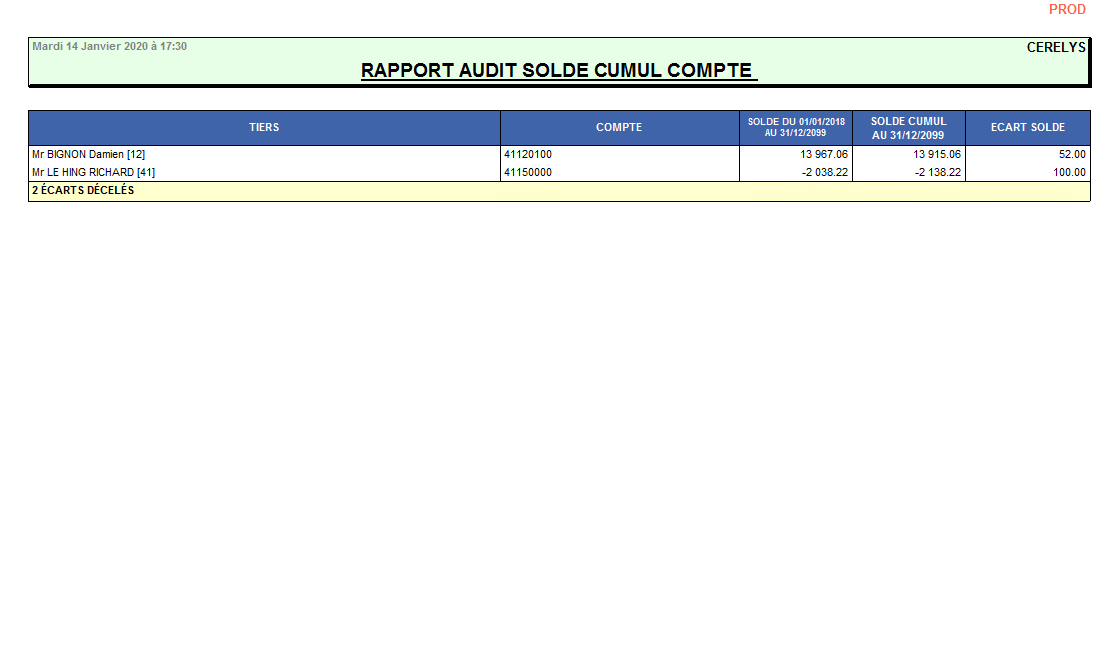This screenshot has width=1120, height=664.
Task: Click account number 41150000
Action: [528, 172]
